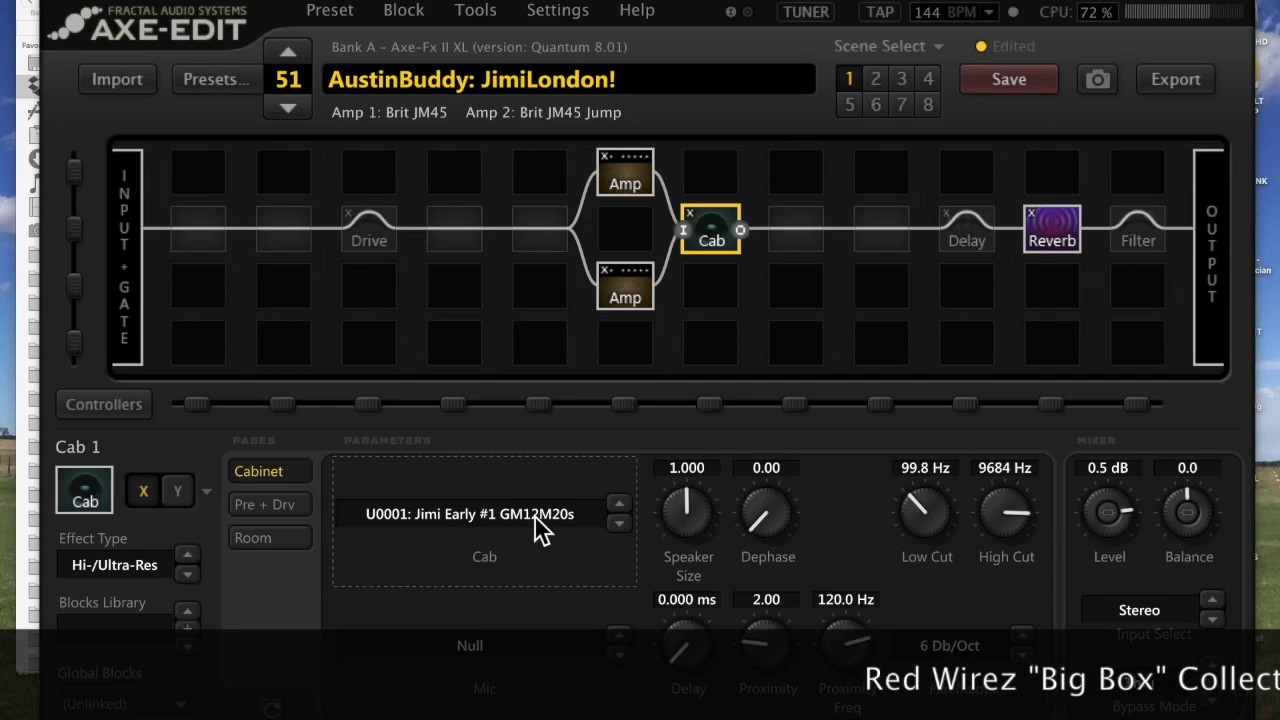The width and height of the screenshot is (1280, 720).
Task: Click the Speaker Size knob
Action: point(687,512)
